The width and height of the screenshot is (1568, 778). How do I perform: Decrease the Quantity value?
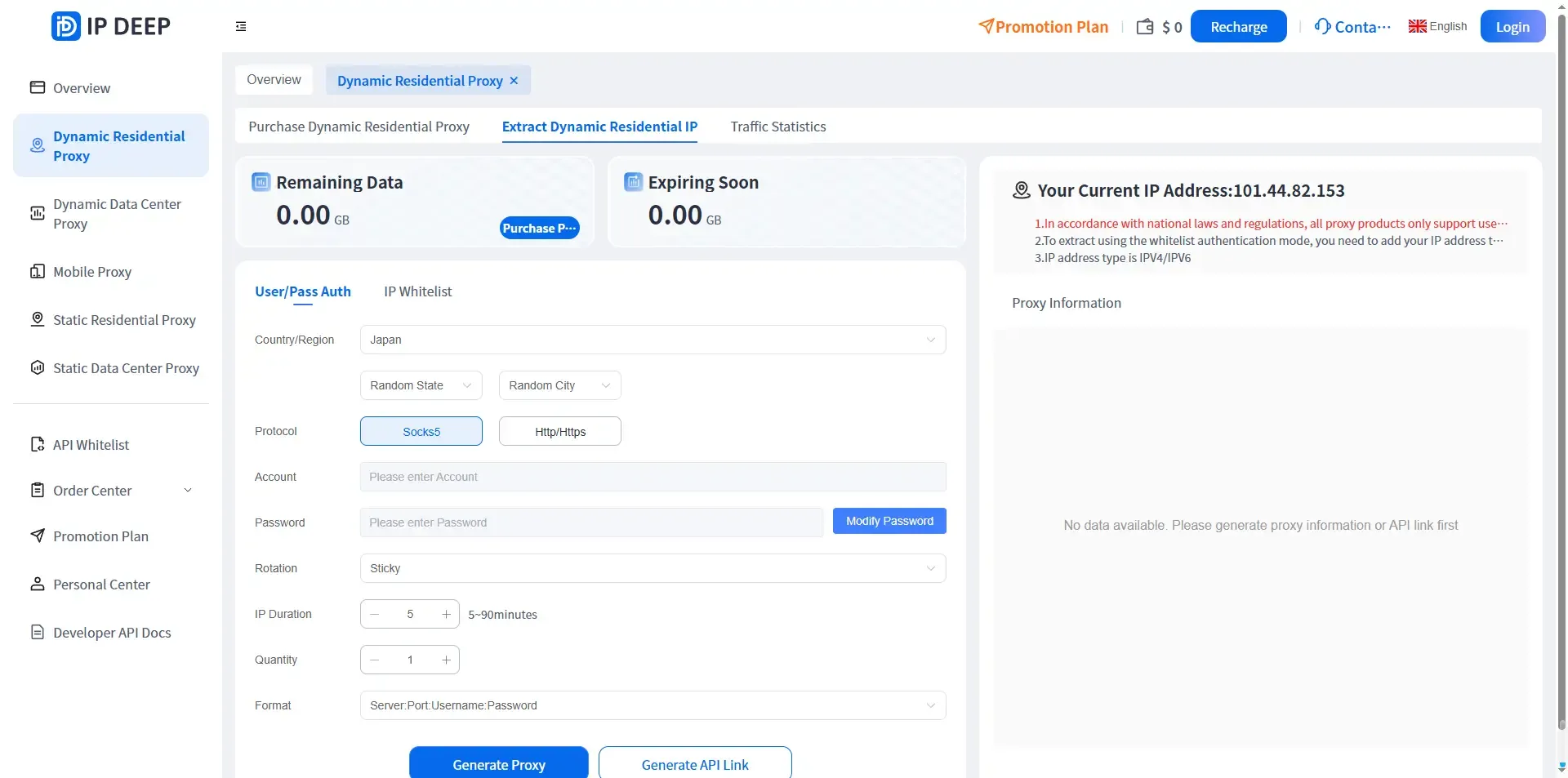click(x=375, y=660)
